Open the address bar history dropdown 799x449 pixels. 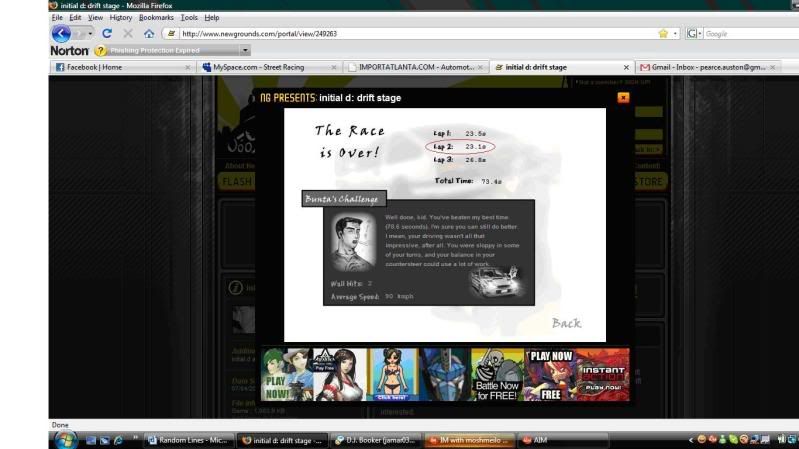coord(675,34)
